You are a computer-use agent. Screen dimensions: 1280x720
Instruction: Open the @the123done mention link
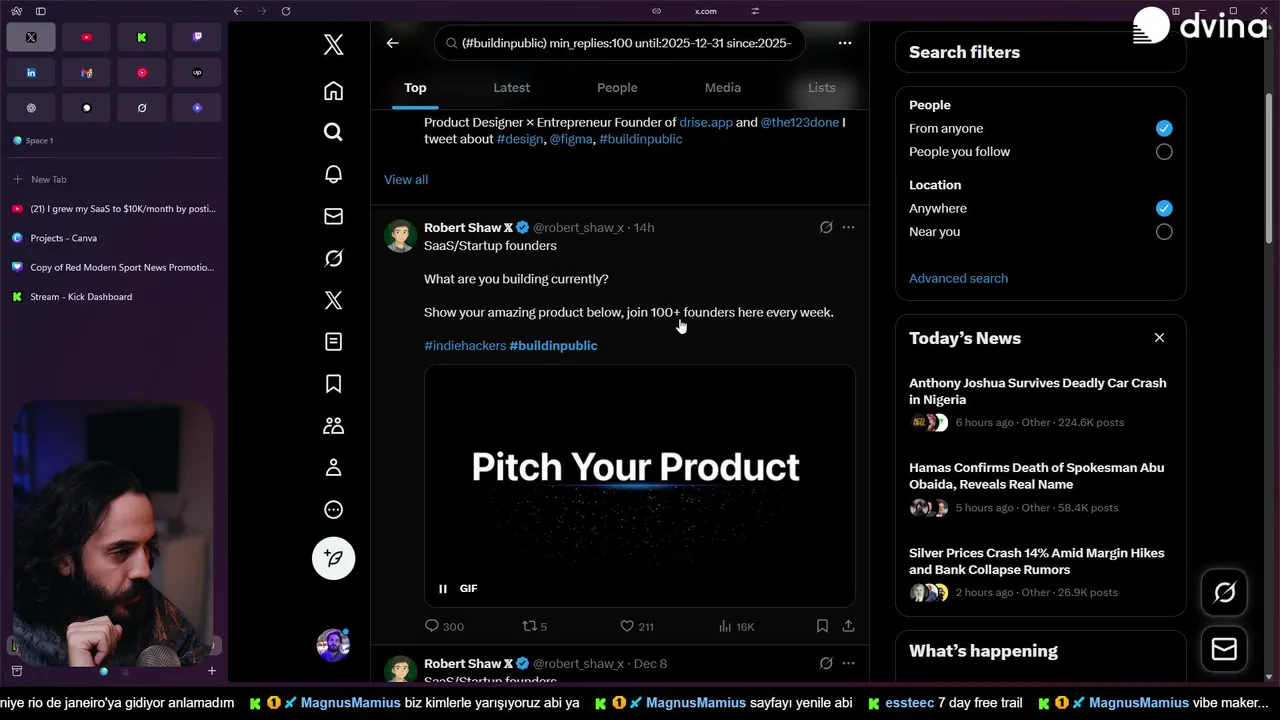click(x=800, y=122)
